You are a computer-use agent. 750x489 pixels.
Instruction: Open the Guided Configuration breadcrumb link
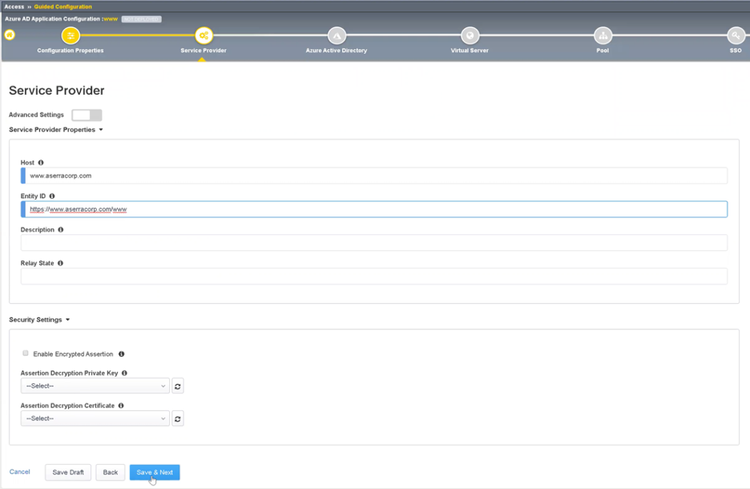[x=63, y=7]
